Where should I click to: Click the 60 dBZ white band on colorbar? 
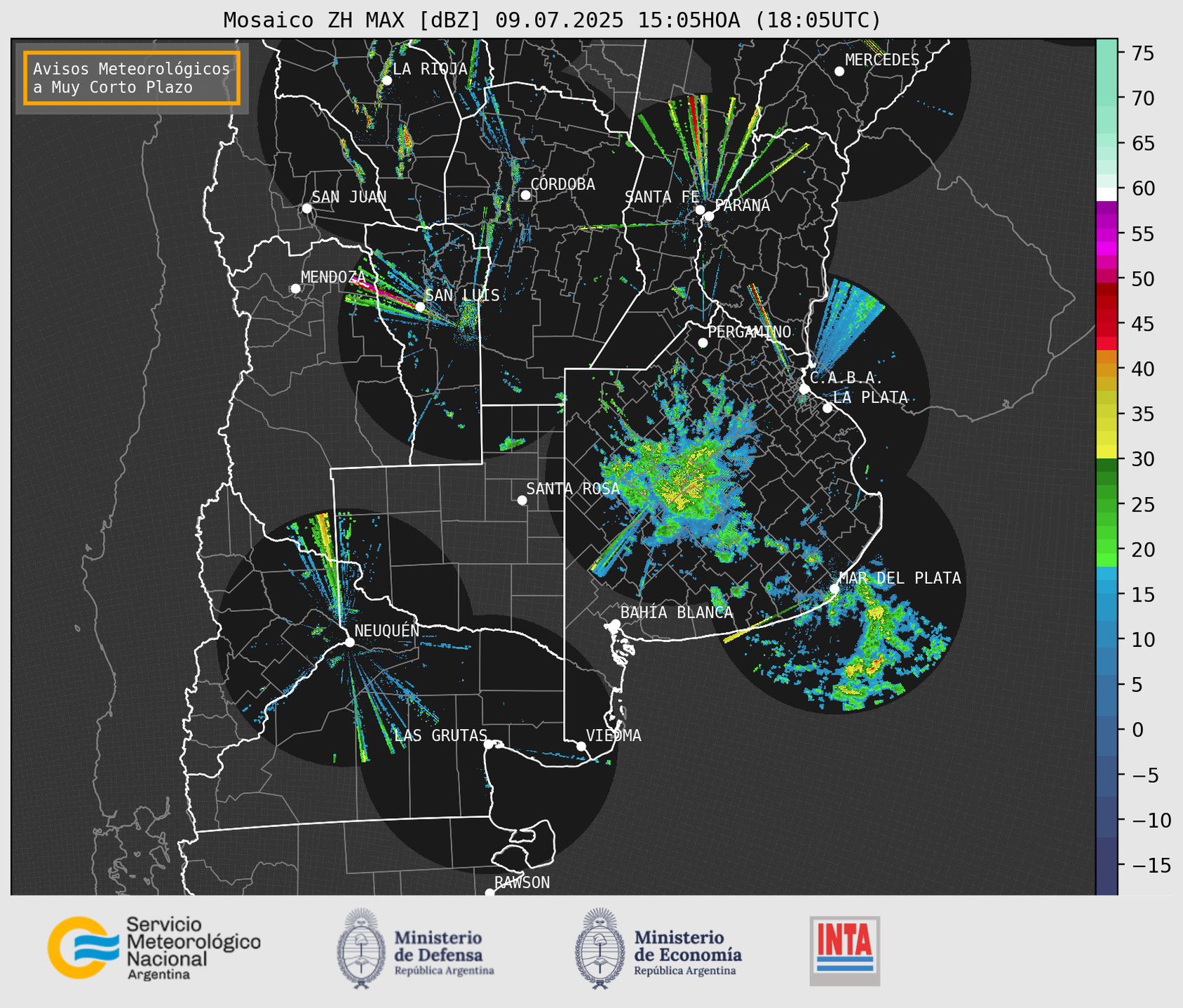(1107, 193)
